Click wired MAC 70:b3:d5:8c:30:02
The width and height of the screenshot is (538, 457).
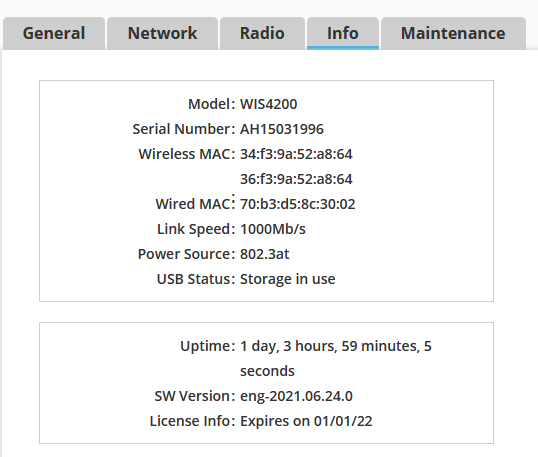click(297, 204)
